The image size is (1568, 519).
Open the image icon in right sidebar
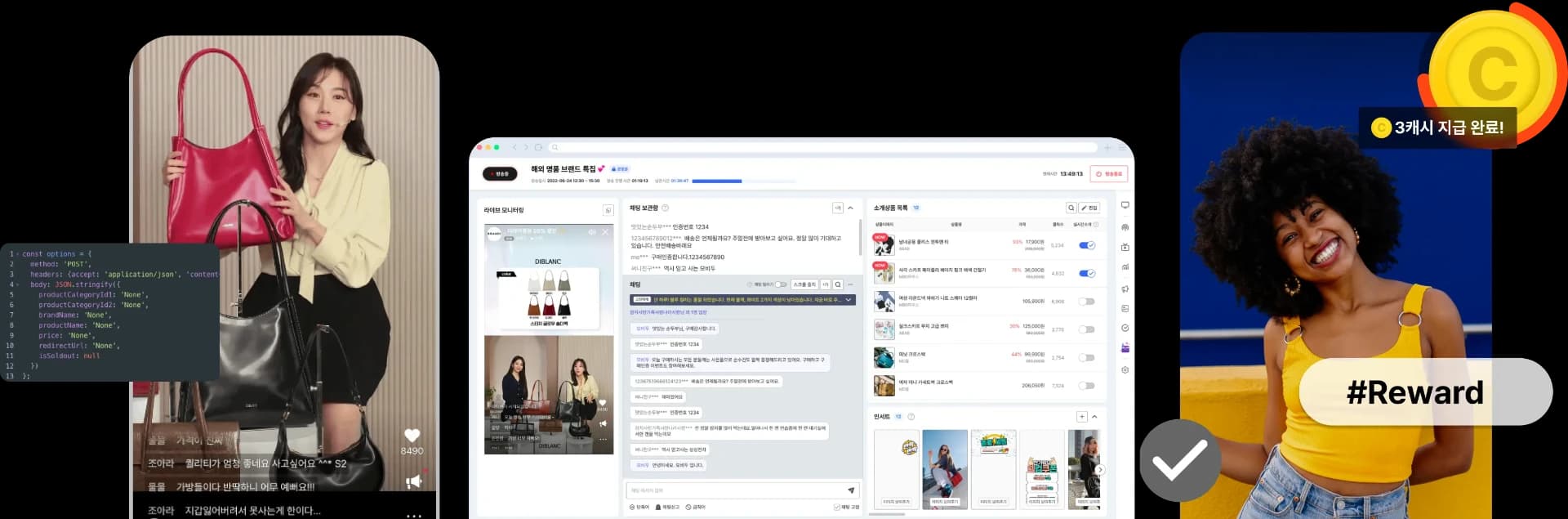point(1125,308)
